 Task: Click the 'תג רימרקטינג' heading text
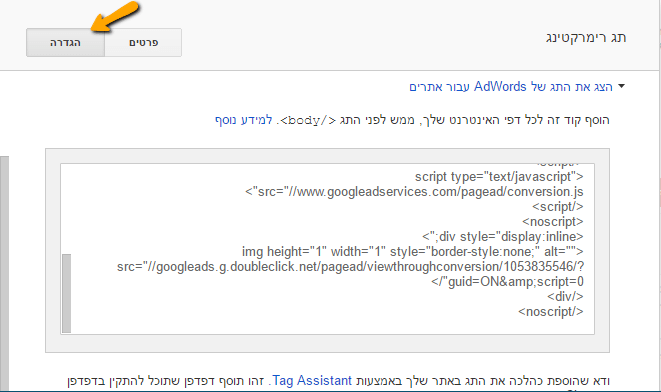[x=586, y=38]
